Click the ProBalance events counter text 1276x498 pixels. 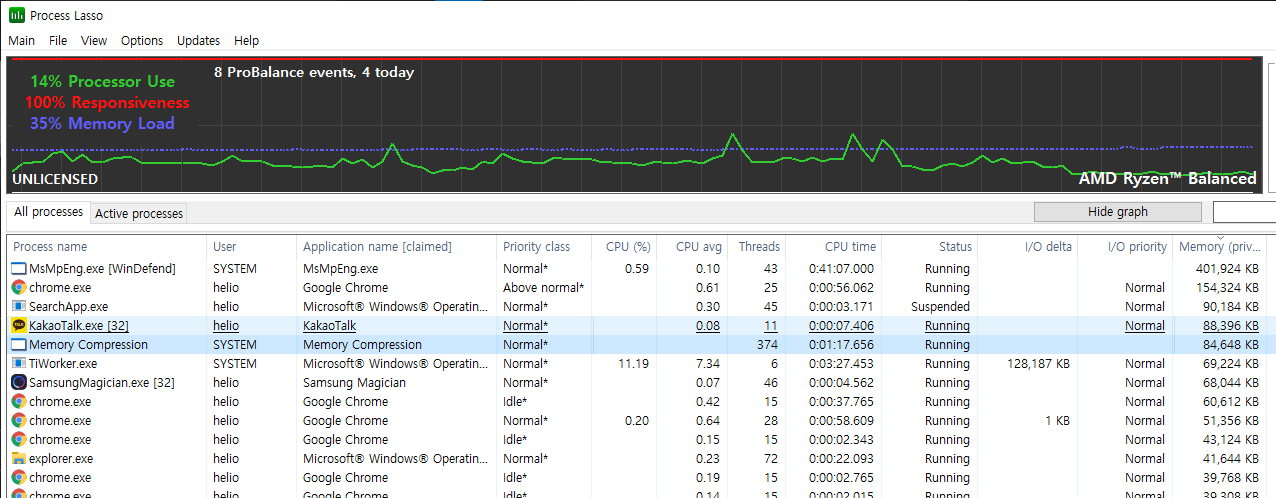tap(314, 72)
